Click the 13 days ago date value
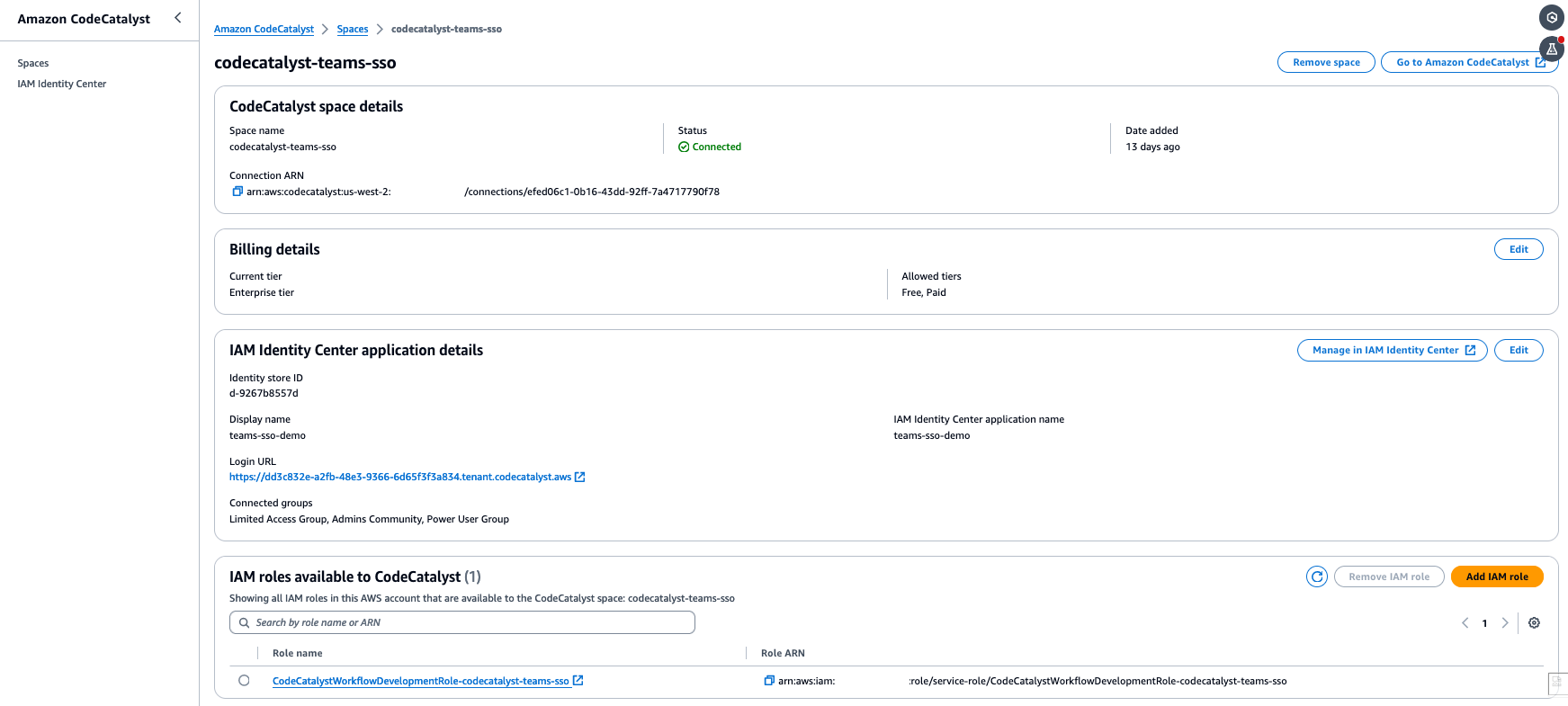Screen dimensions: 1568x706 [1152, 147]
